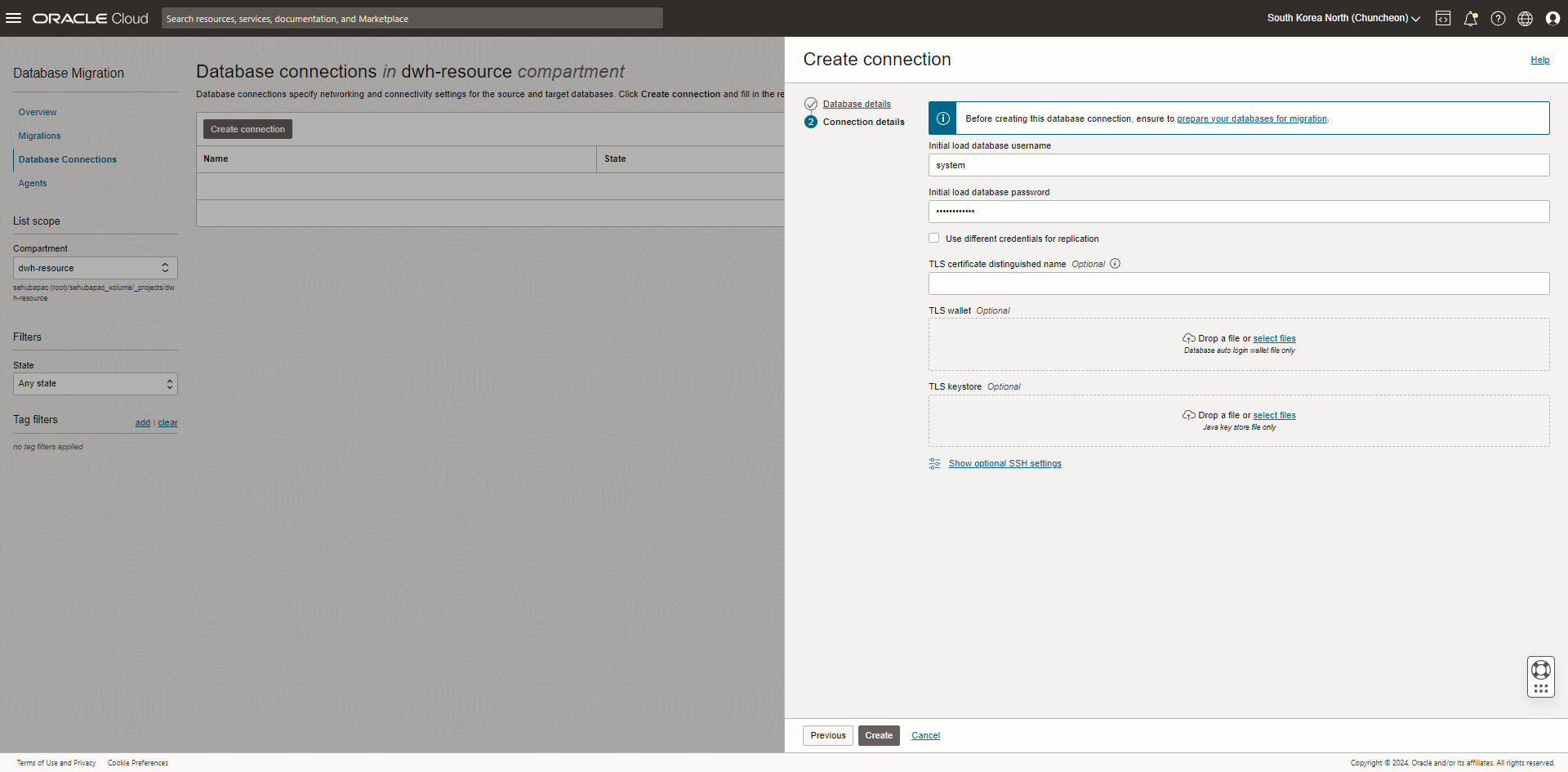Clear the tag filters

click(167, 422)
